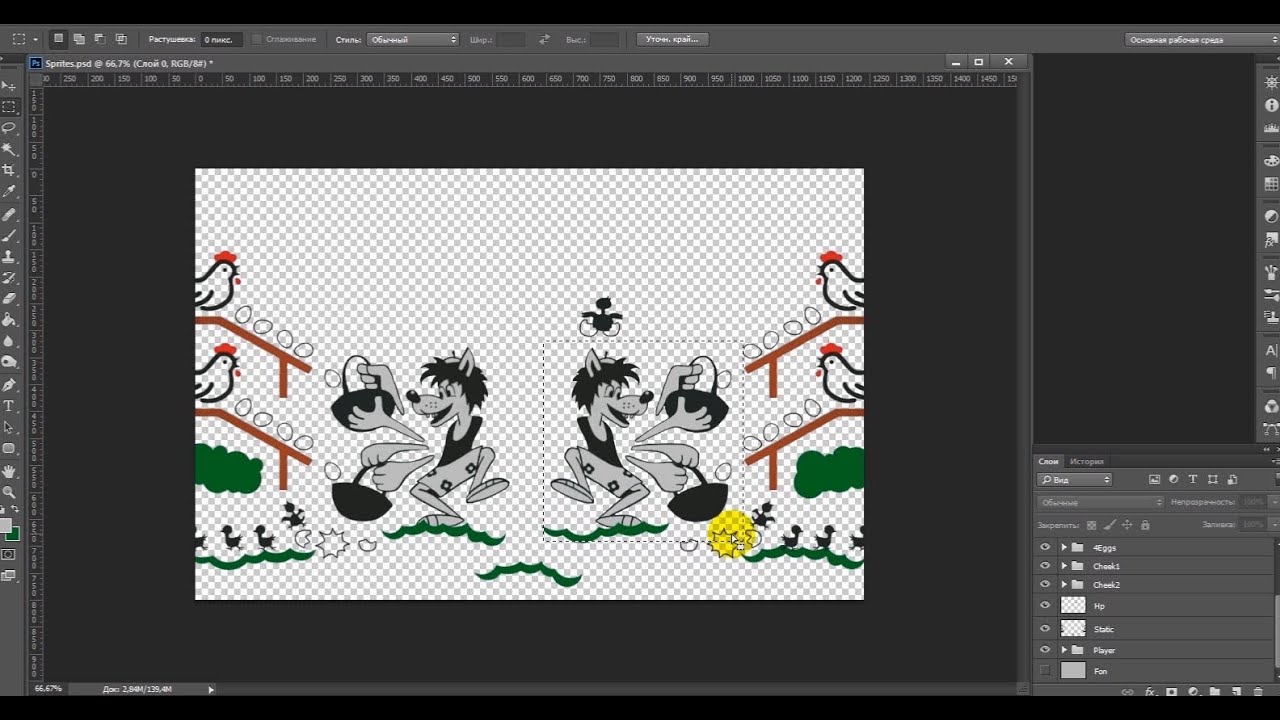Filter layers by adjustment type icon
The height and width of the screenshot is (720, 1280).
tap(1174, 480)
